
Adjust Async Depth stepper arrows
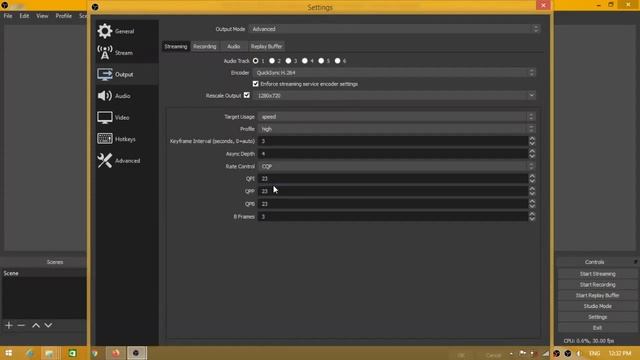click(x=532, y=154)
